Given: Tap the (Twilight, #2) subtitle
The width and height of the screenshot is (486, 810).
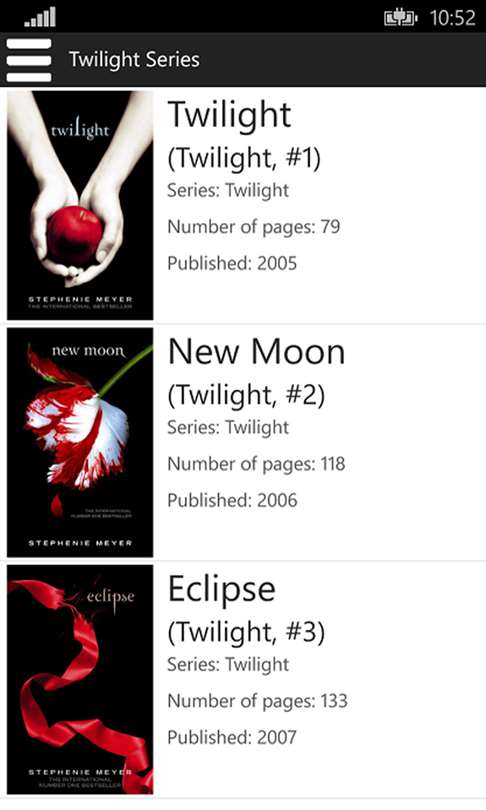Looking at the screenshot, I should (246, 395).
